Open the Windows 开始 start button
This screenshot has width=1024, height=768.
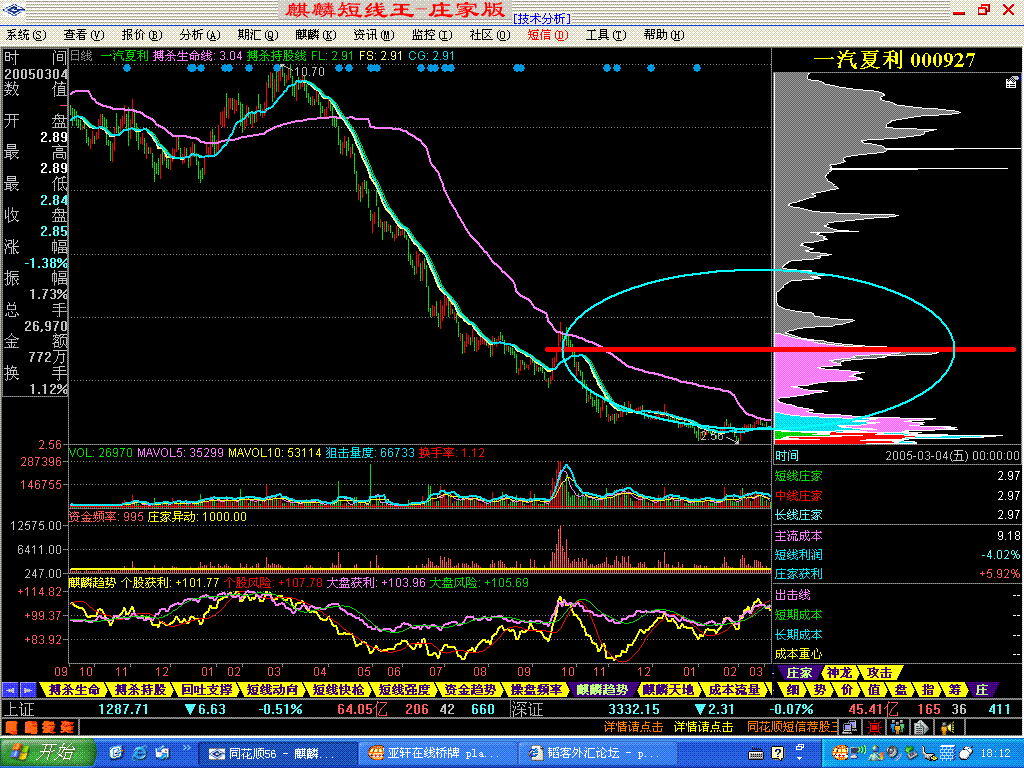(x=47, y=753)
